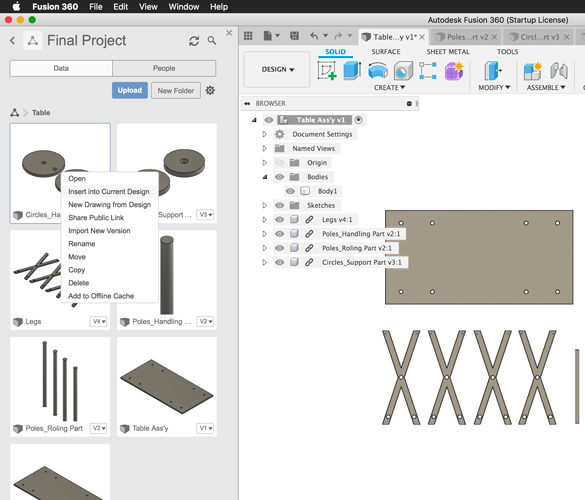Click the Upload button
The height and width of the screenshot is (500, 585).
point(130,90)
